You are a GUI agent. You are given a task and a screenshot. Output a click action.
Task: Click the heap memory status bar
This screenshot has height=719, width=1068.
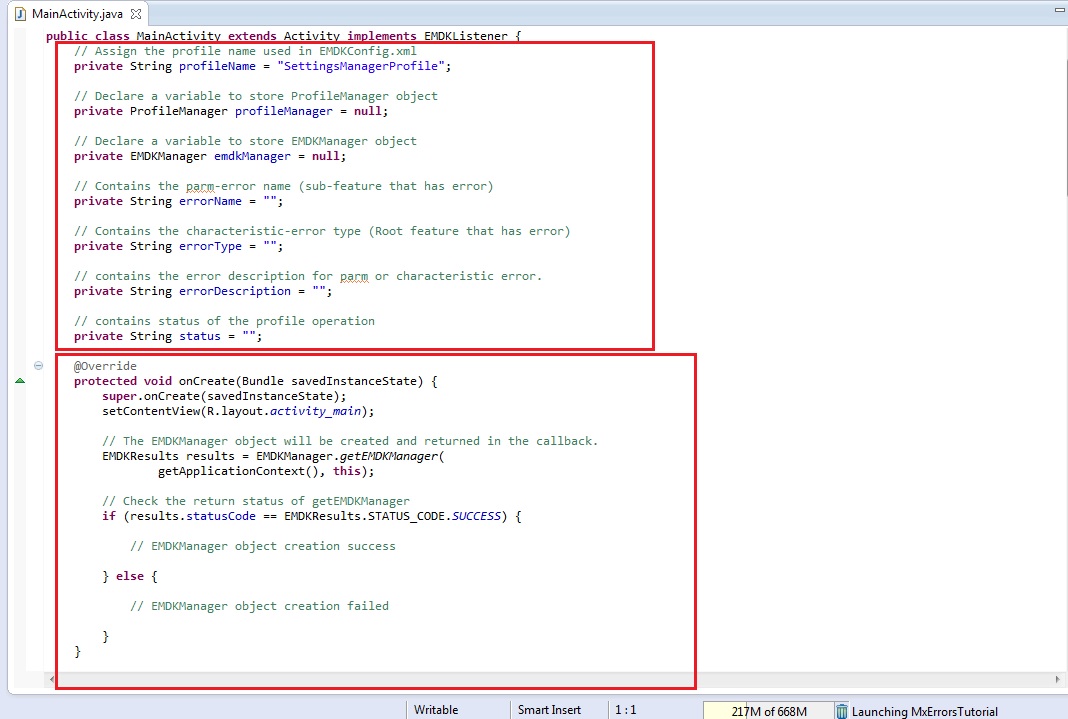point(767,711)
